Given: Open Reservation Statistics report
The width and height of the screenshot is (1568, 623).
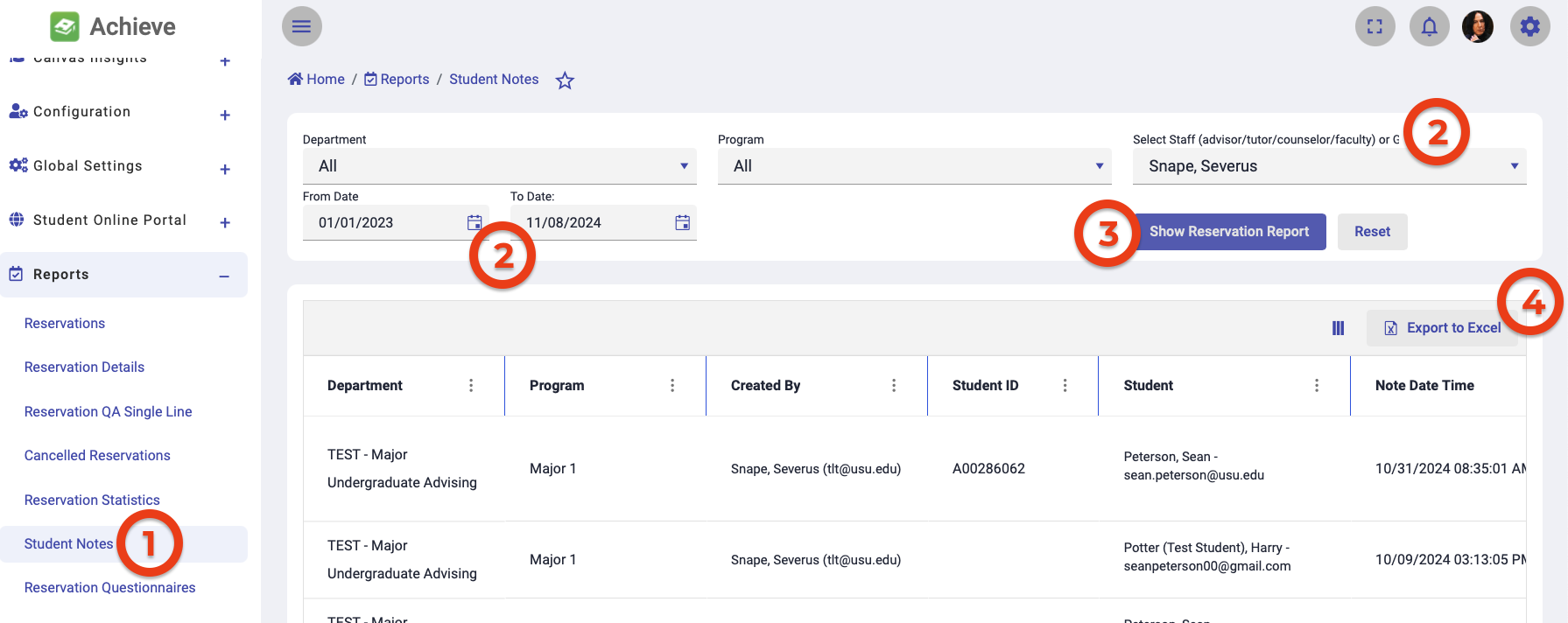Looking at the screenshot, I should pos(92,500).
